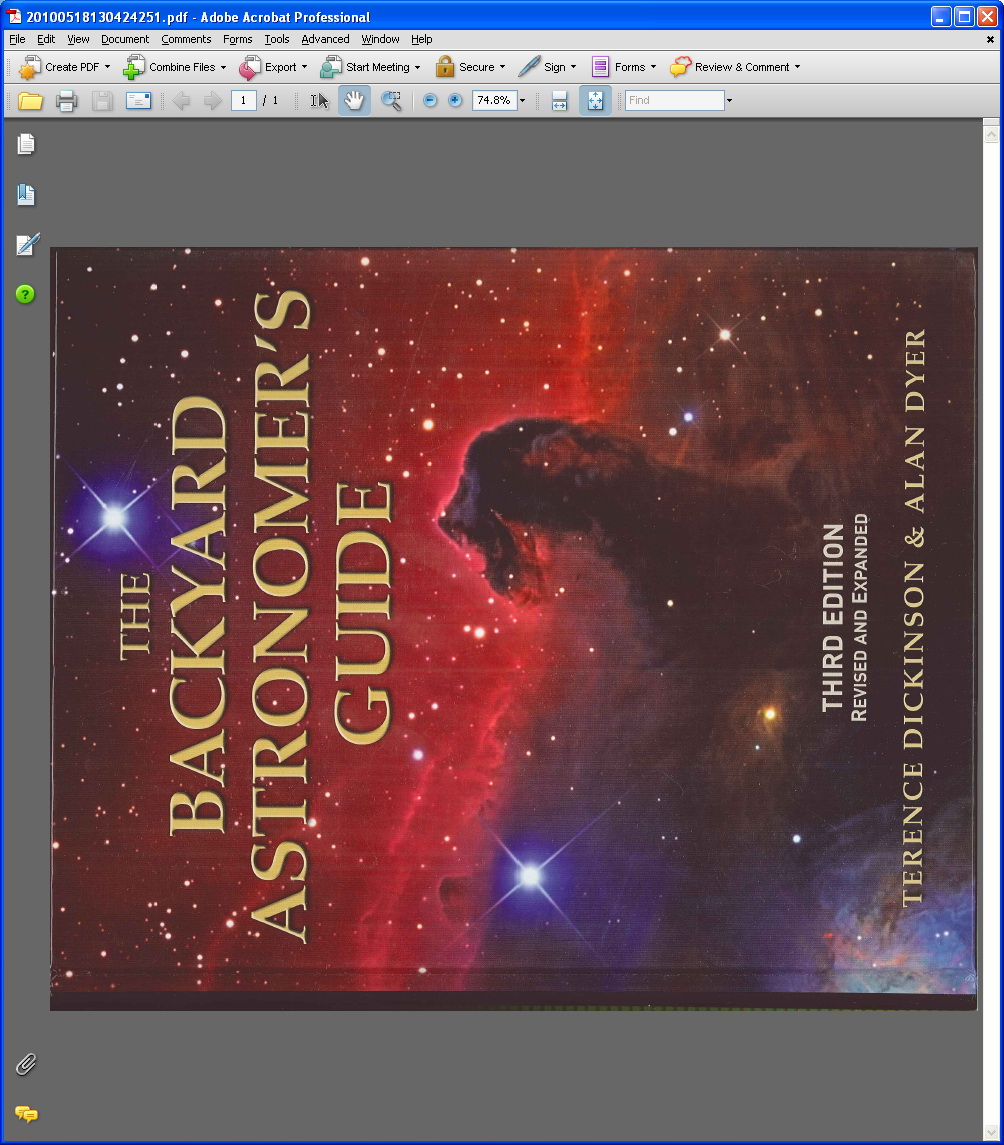
Task: Expand the Sign dropdown arrow
Action: point(573,67)
